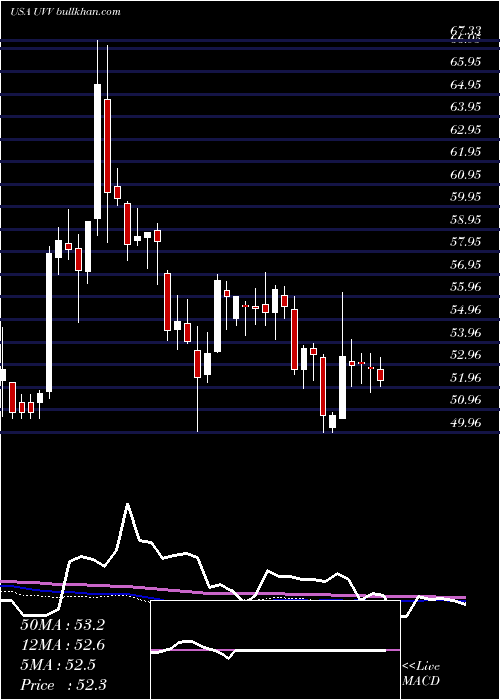Screen dimensions: 500x700
Task: Click the 52.96 price axis label
Action: click(466, 354)
